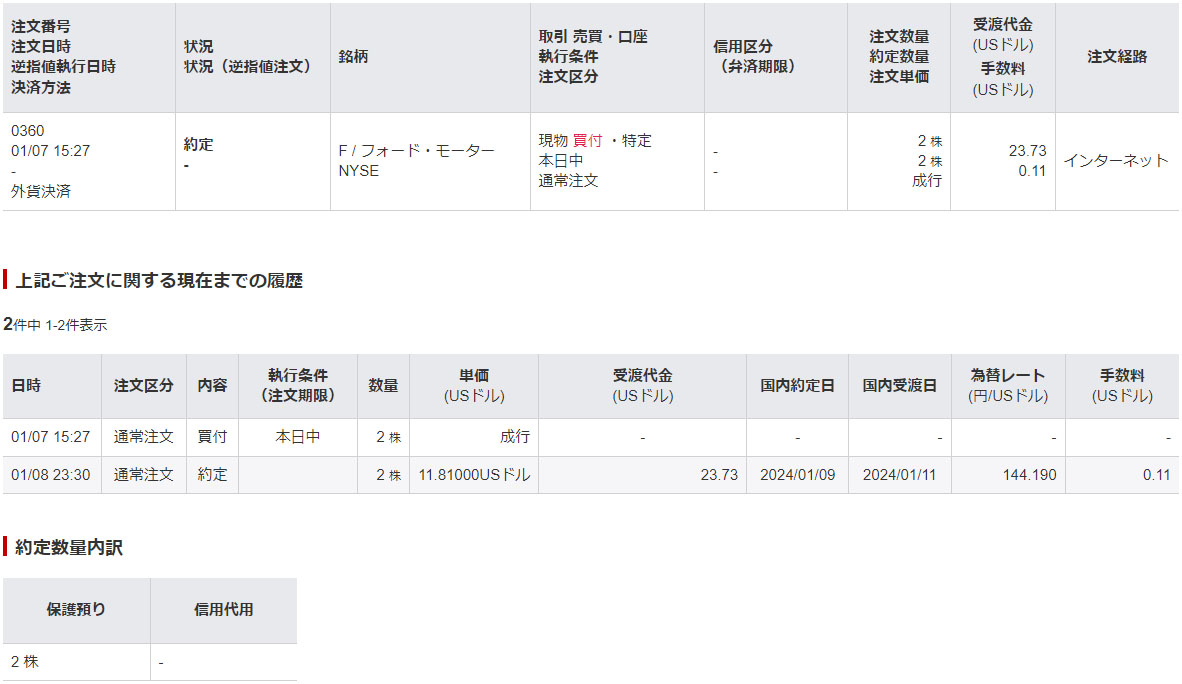Click the NYSE market label
1182x684 pixels.
click(x=359, y=171)
